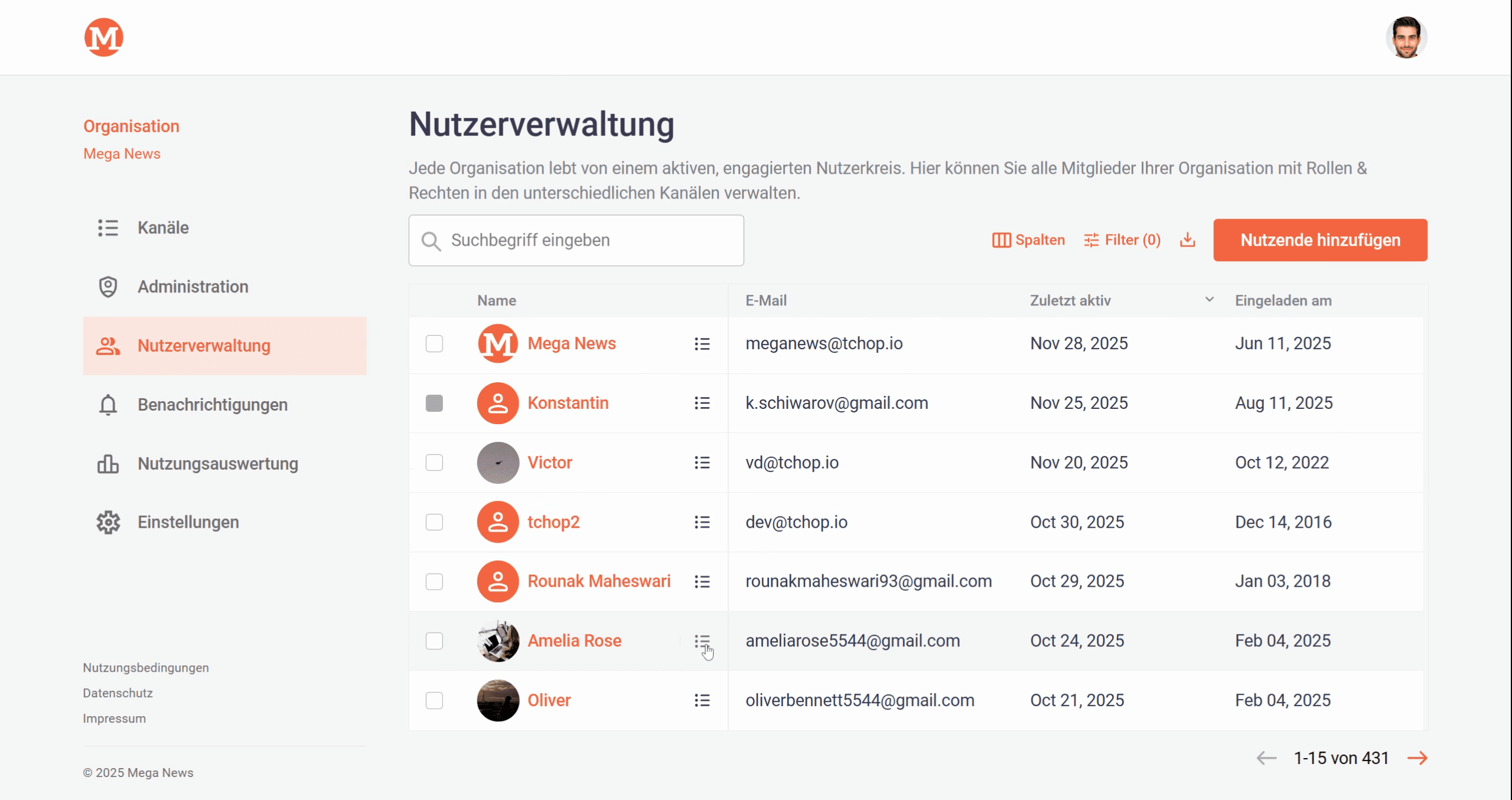Screen dimensions: 1512x800
Task: Open Kanäle in the sidebar
Action: [x=163, y=227]
